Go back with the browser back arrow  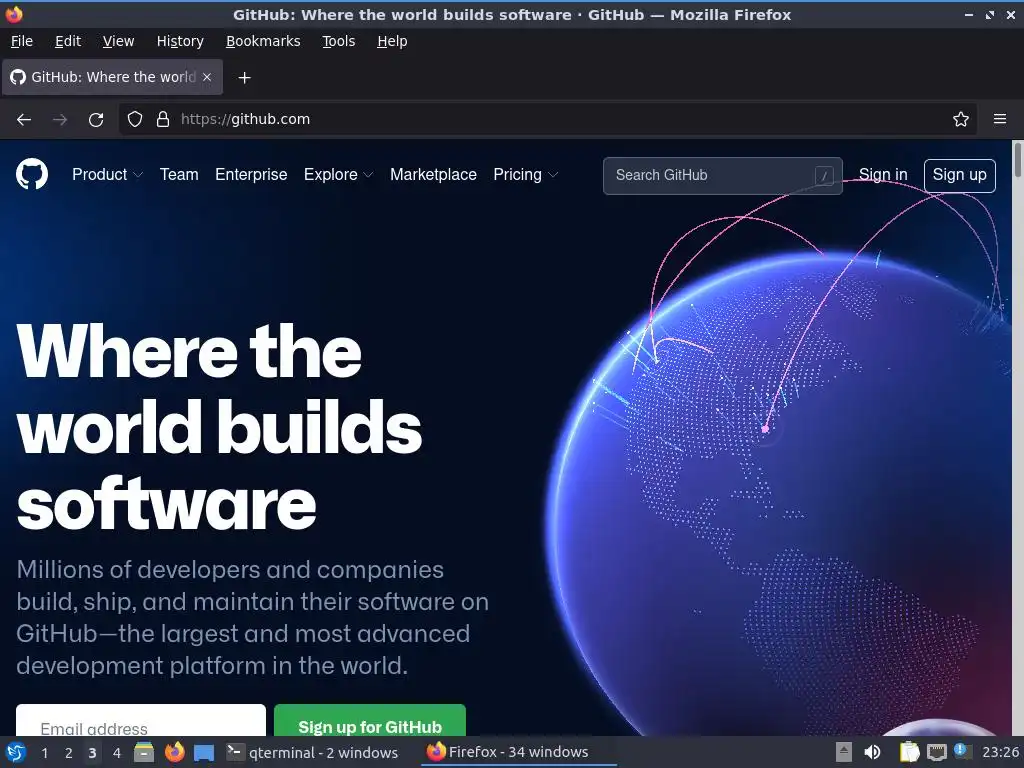(24, 120)
